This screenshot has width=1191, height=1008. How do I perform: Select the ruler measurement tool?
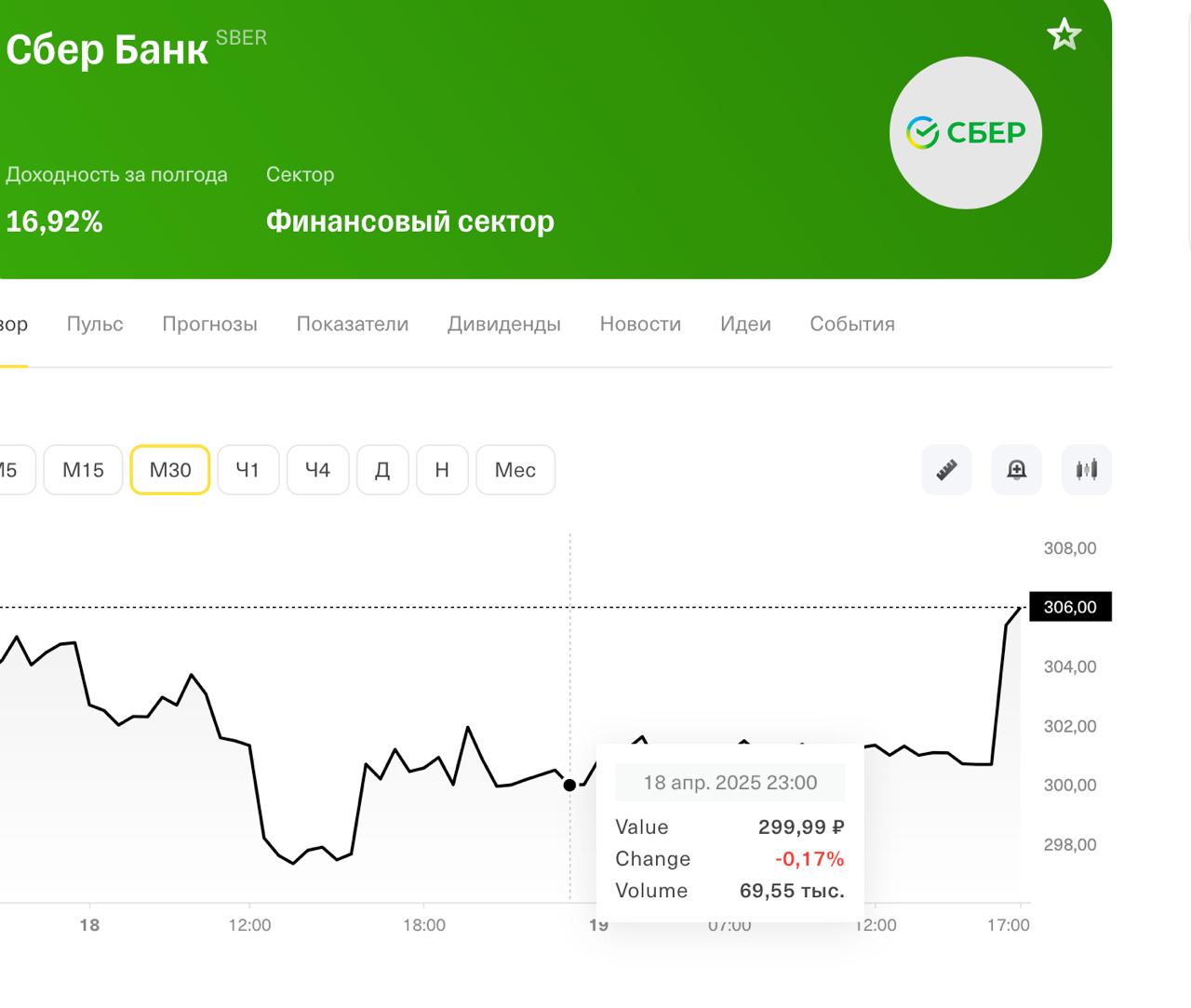coord(946,469)
